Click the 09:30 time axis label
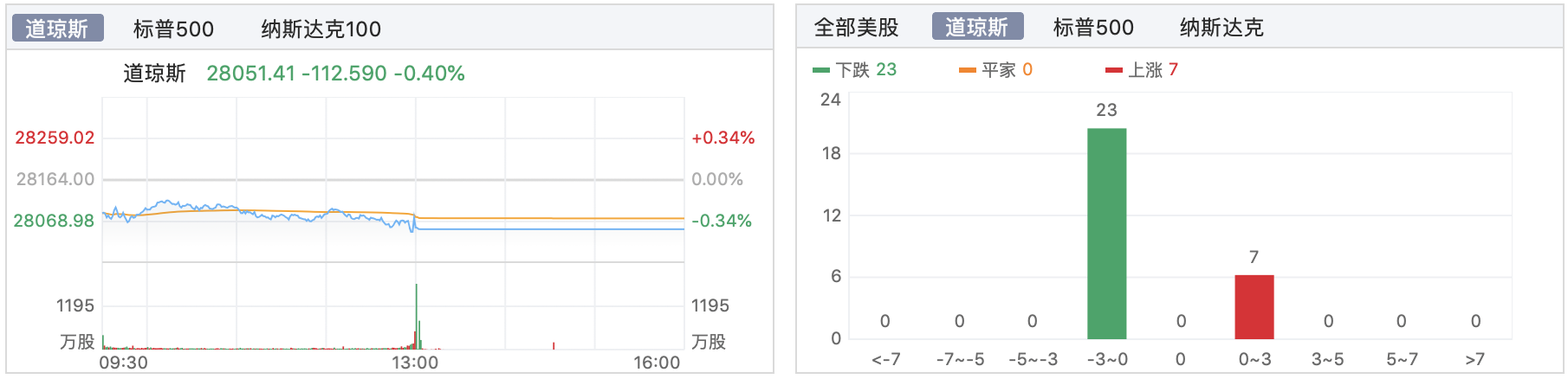 tap(123, 363)
